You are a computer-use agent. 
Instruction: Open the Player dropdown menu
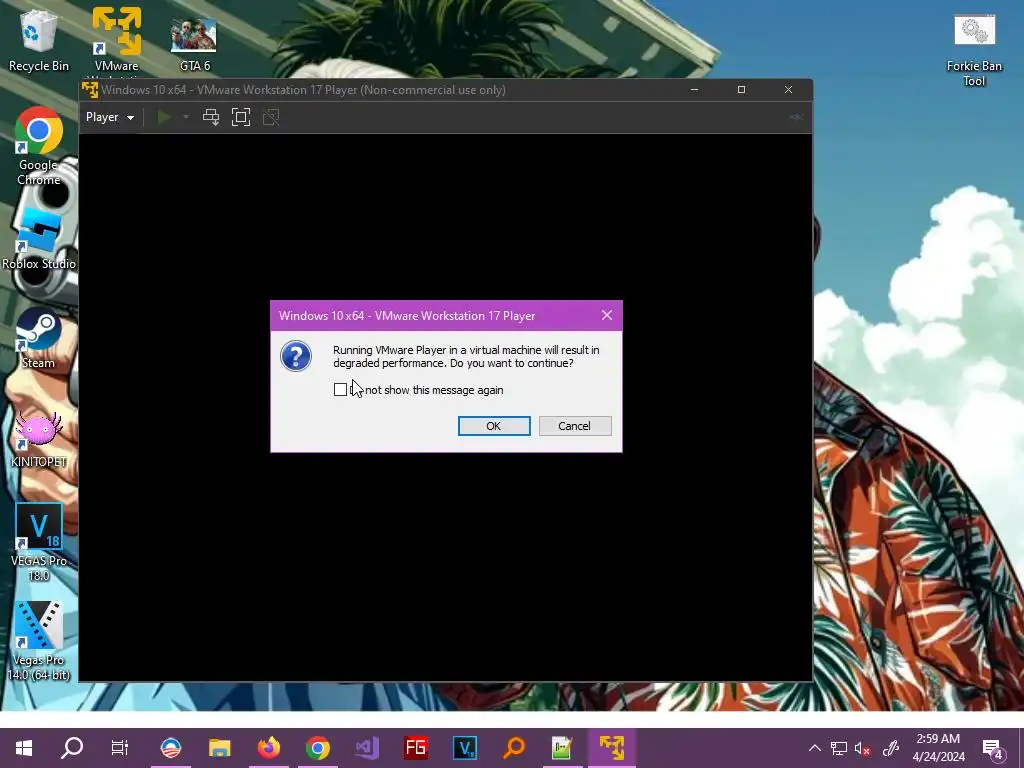pos(110,118)
